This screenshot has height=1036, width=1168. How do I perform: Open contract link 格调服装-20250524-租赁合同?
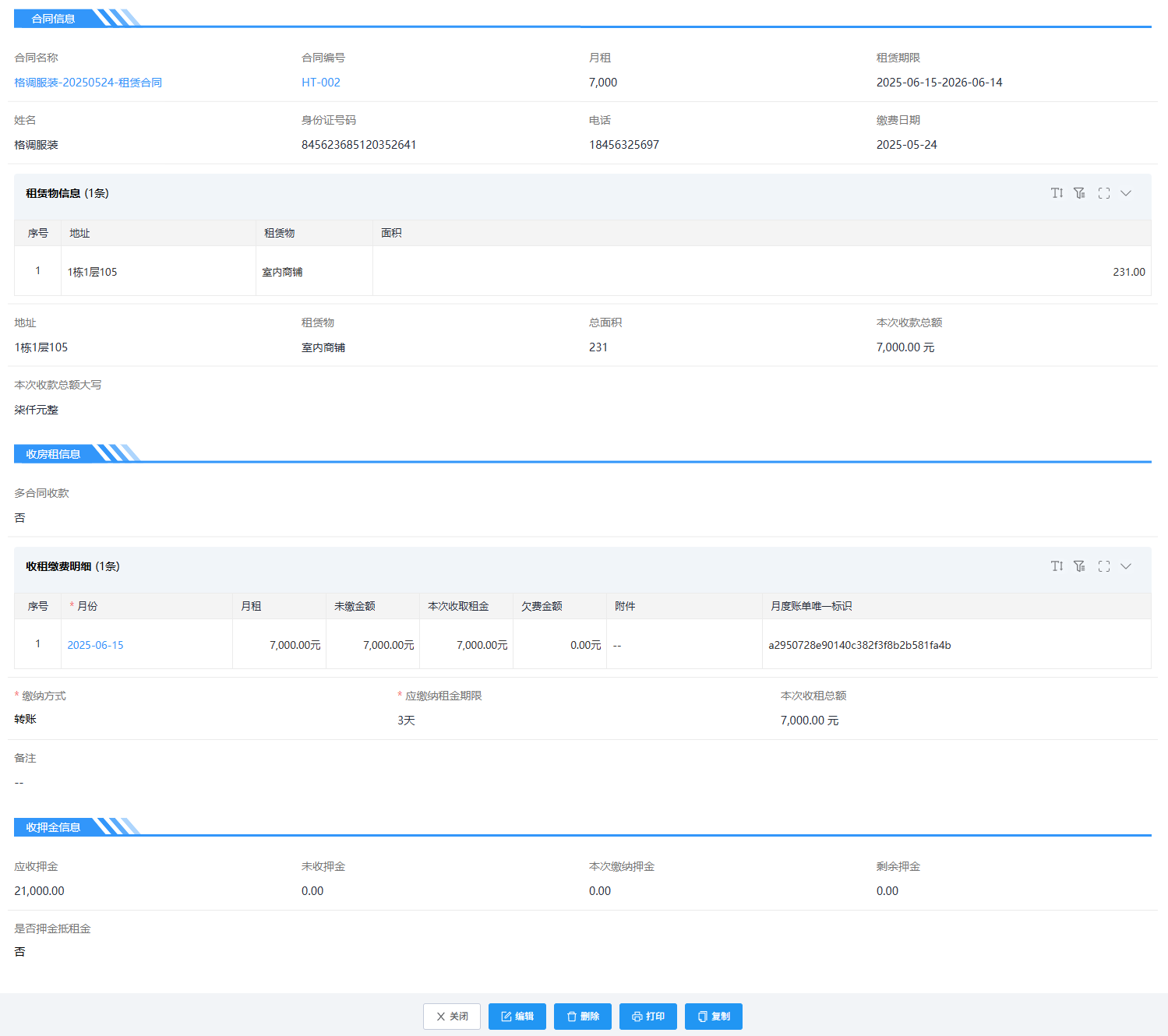click(88, 83)
